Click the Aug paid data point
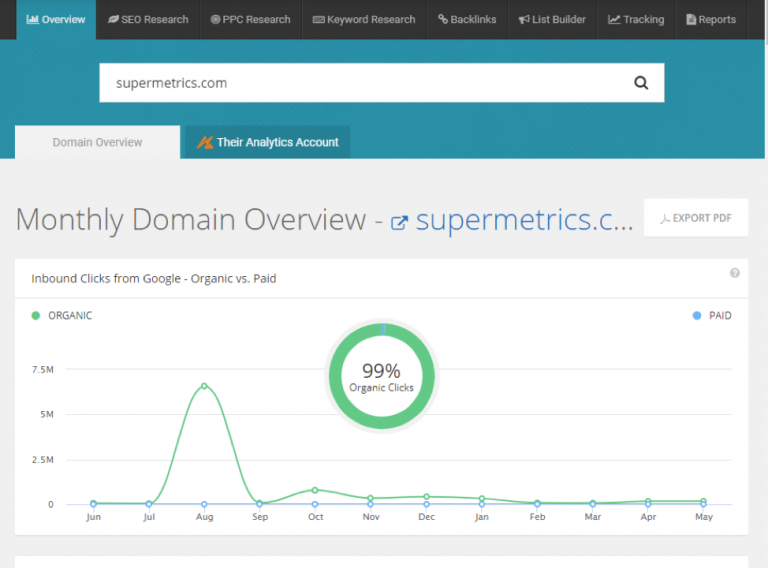 (204, 504)
